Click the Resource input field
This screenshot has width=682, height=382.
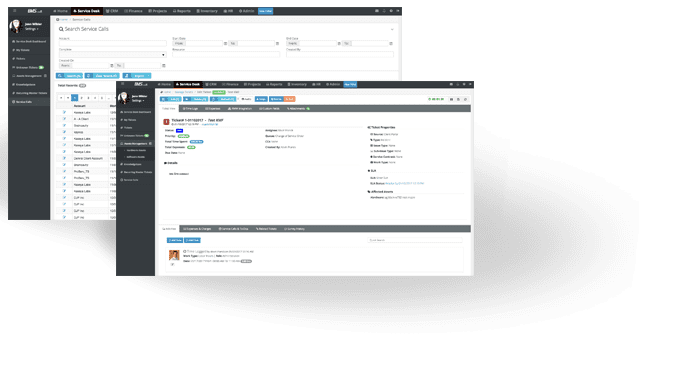coord(226,54)
